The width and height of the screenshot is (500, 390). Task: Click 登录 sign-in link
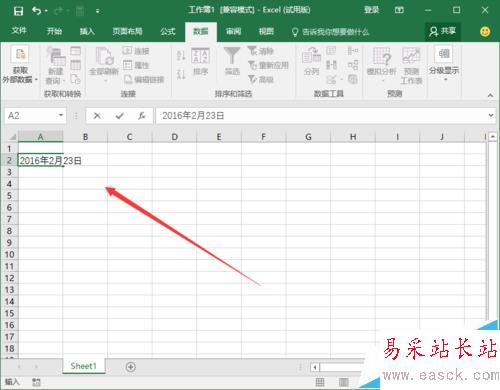point(371,10)
